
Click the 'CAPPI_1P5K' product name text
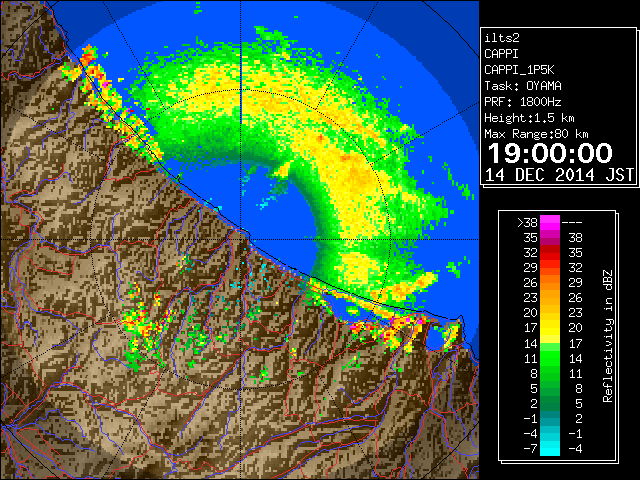[519, 70]
